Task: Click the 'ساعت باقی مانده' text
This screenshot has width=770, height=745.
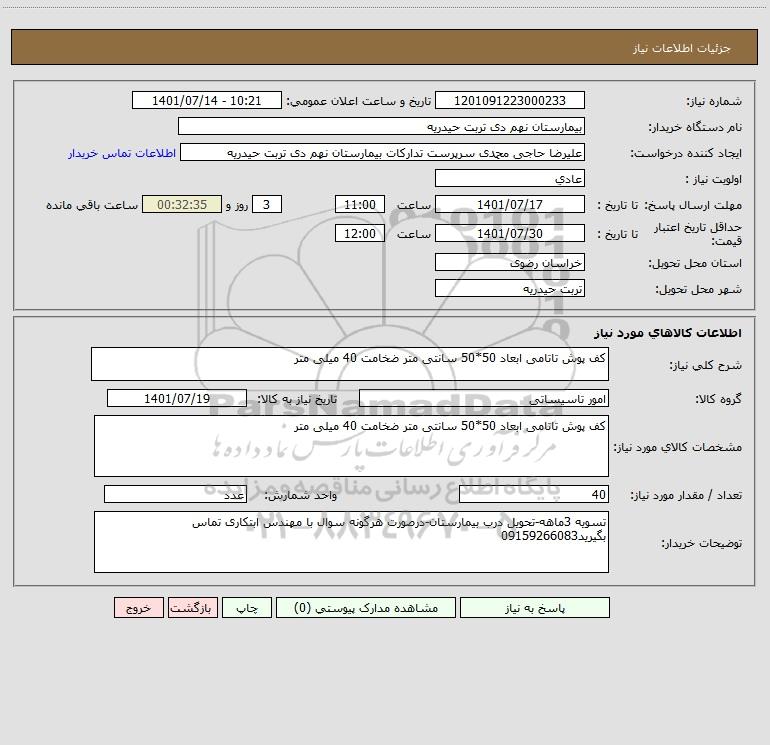Action: 92,205
